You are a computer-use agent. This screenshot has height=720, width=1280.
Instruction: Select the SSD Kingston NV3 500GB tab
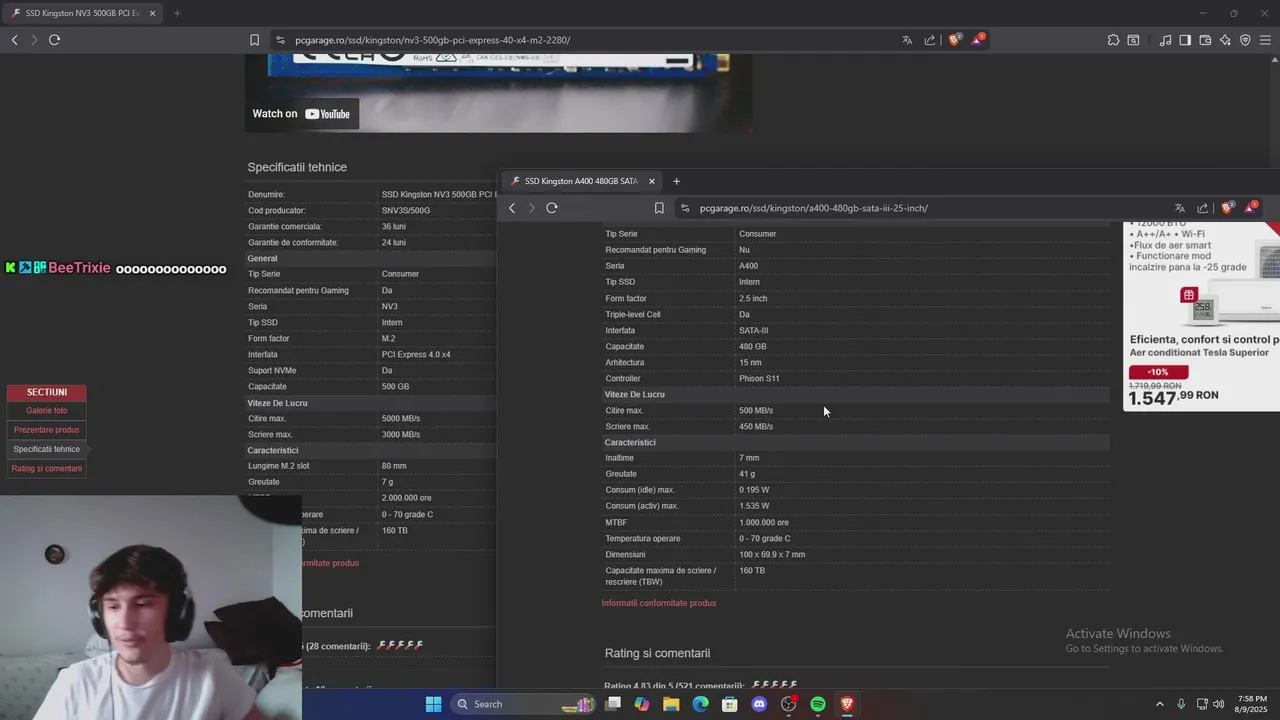[82, 13]
